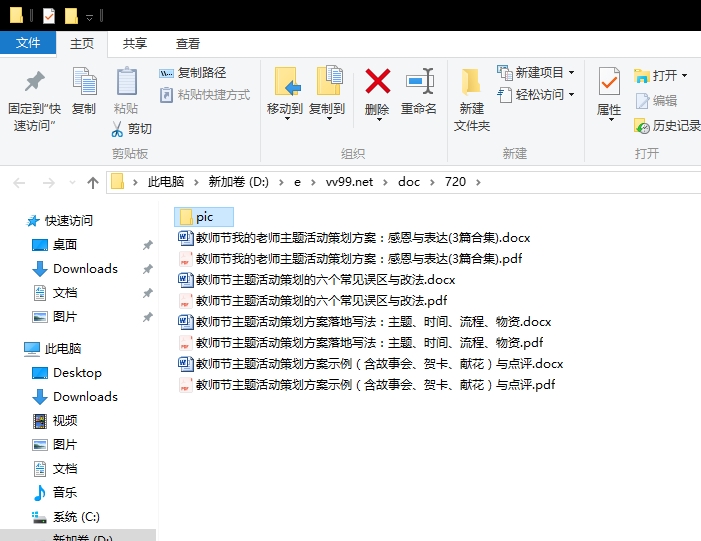Image resolution: width=701 pixels, height=541 pixels.
Task: Select 方案示例（含故事会、贺卡、献花）与点评.docx
Action: pyautogui.click(x=371, y=364)
